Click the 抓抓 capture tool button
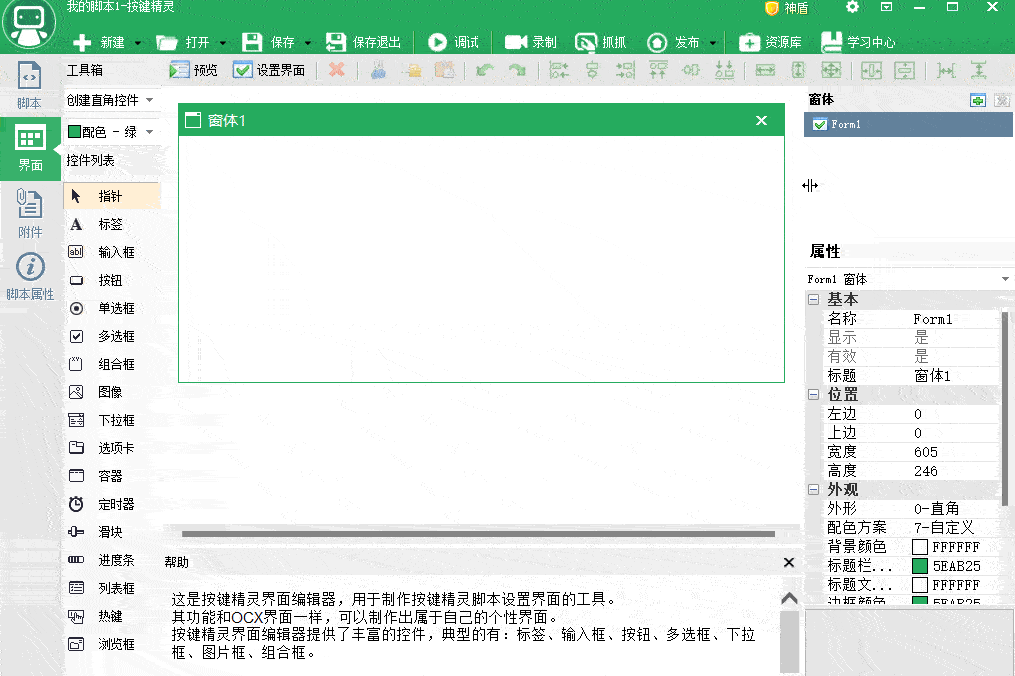The height and width of the screenshot is (676, 1015). tap(601, 42)
